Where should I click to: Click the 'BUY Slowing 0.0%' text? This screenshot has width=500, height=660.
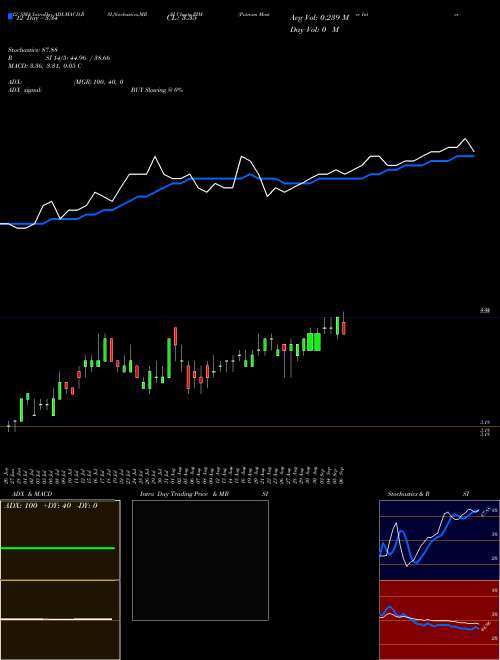(x=157, y=90)
